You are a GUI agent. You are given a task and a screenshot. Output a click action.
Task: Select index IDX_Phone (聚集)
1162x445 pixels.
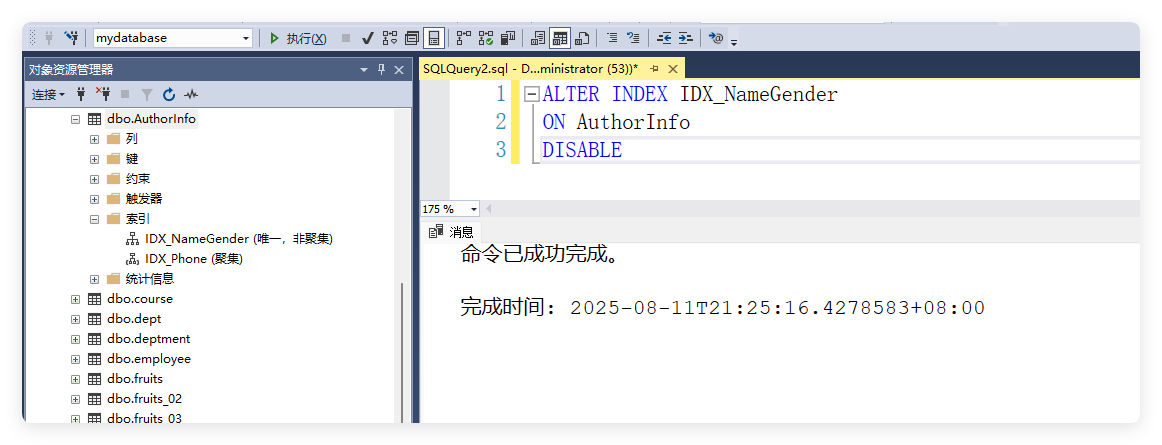(194, 259)
